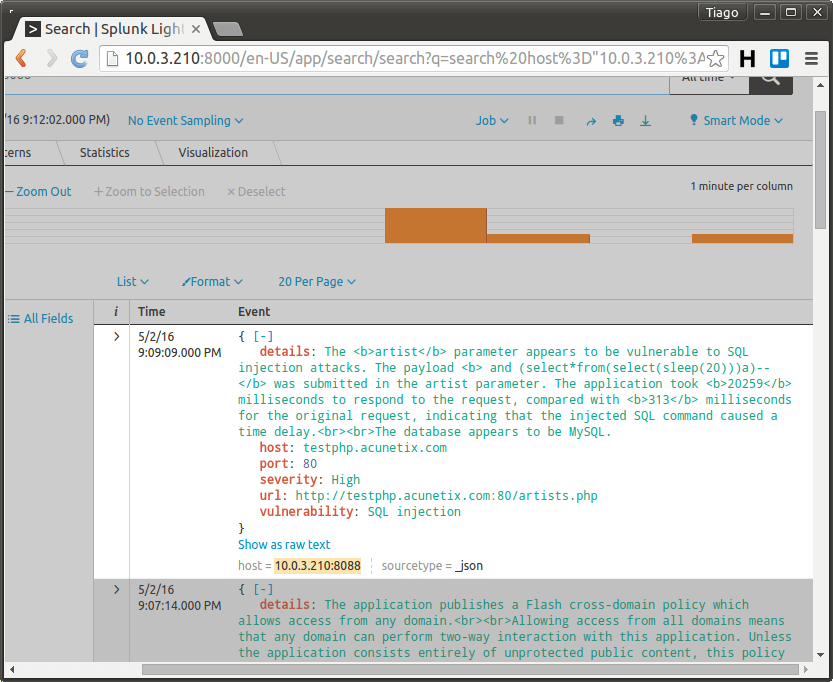Click the i info column header

116,312
